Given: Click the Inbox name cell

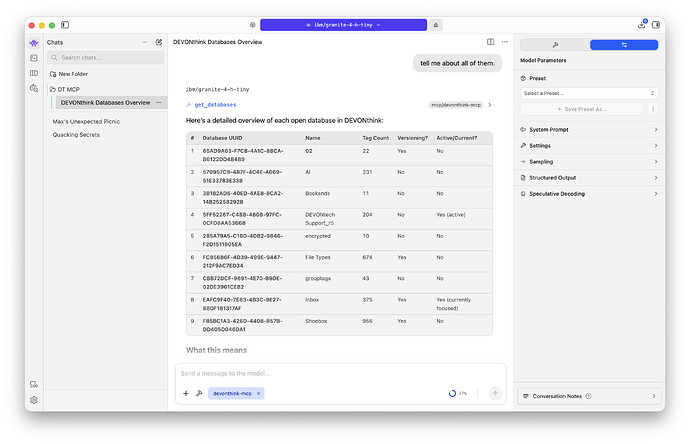Looking at the screenshot, I should pos(312,300).
